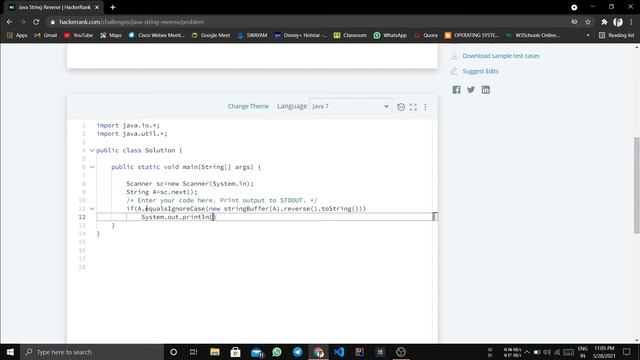This screenshot has height=360, width=640.
Task: Show hidden system tray icons
Action: tap(527, 352)
